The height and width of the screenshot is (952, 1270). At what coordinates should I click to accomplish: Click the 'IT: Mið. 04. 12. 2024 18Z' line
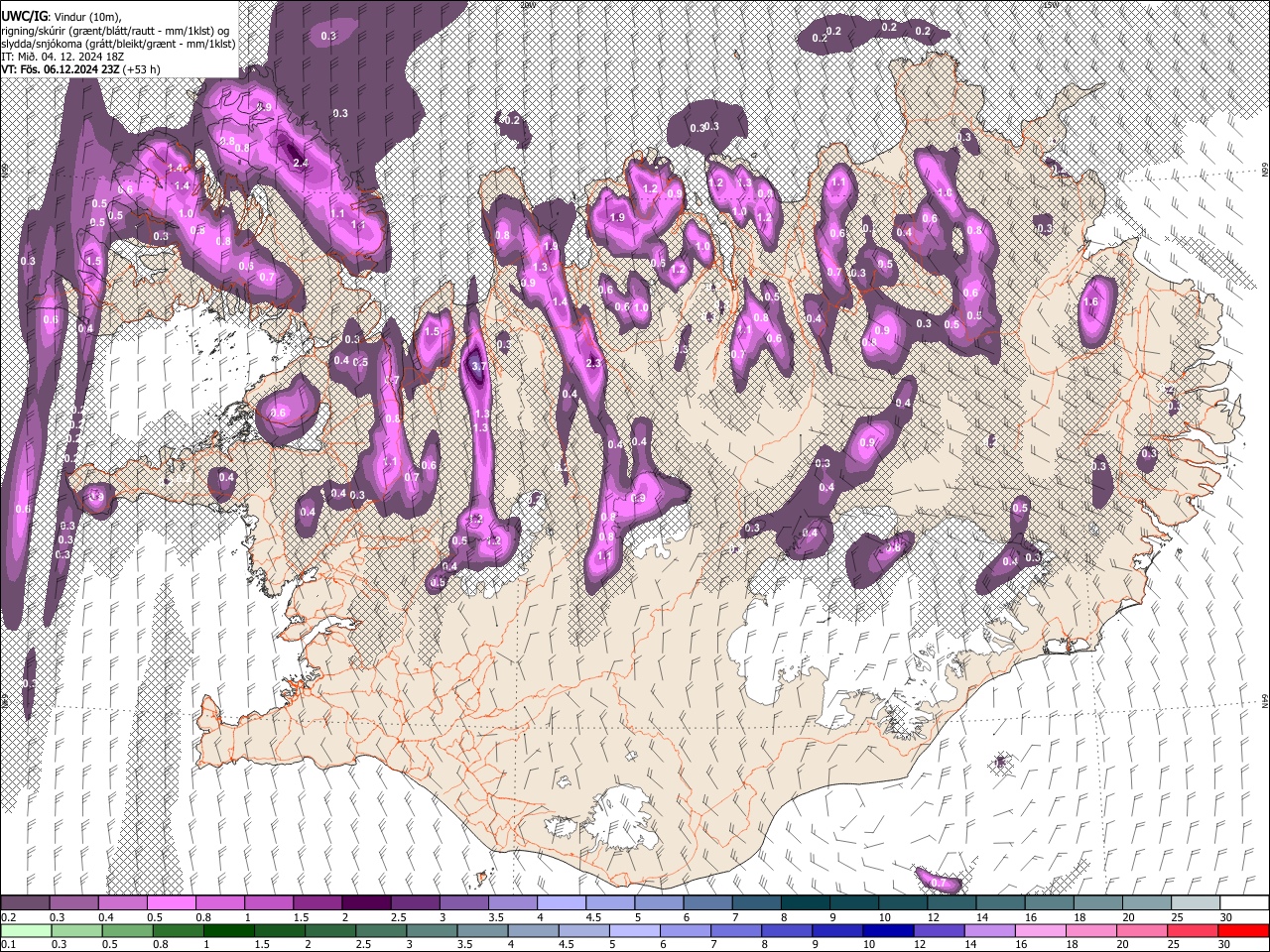pos(63,57)
